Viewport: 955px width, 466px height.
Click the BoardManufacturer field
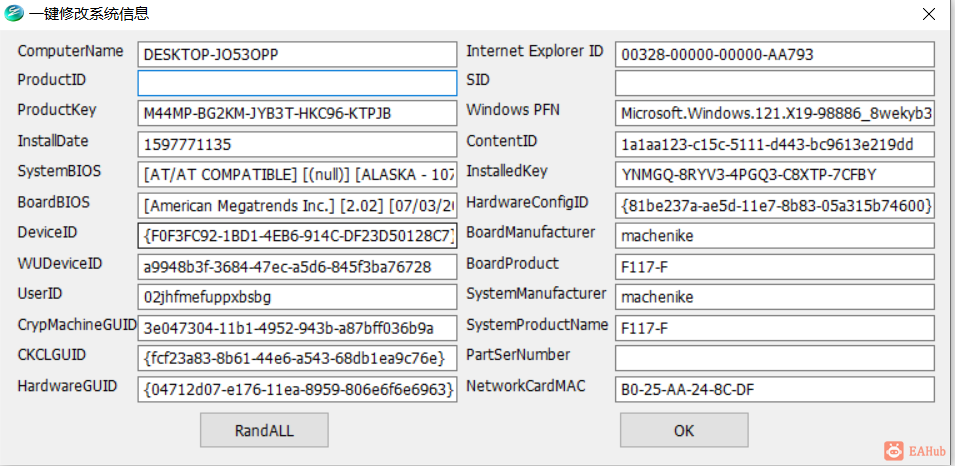tap(775, 236)
